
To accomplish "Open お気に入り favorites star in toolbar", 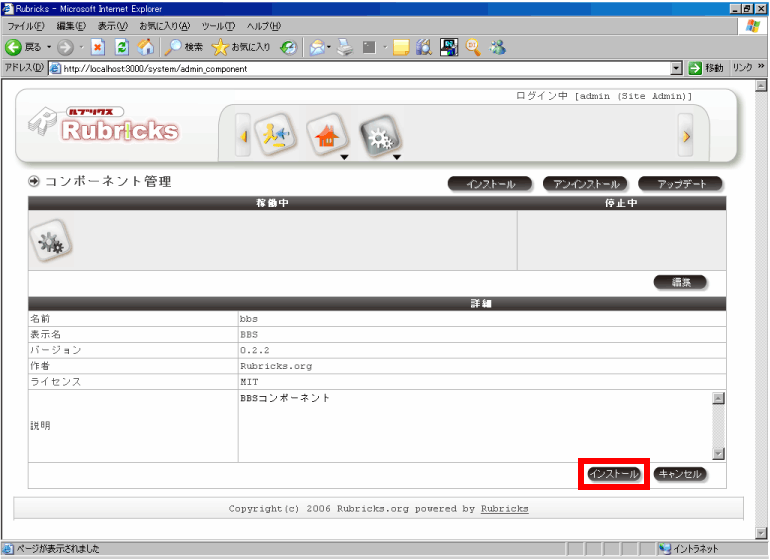I will 241,47.
